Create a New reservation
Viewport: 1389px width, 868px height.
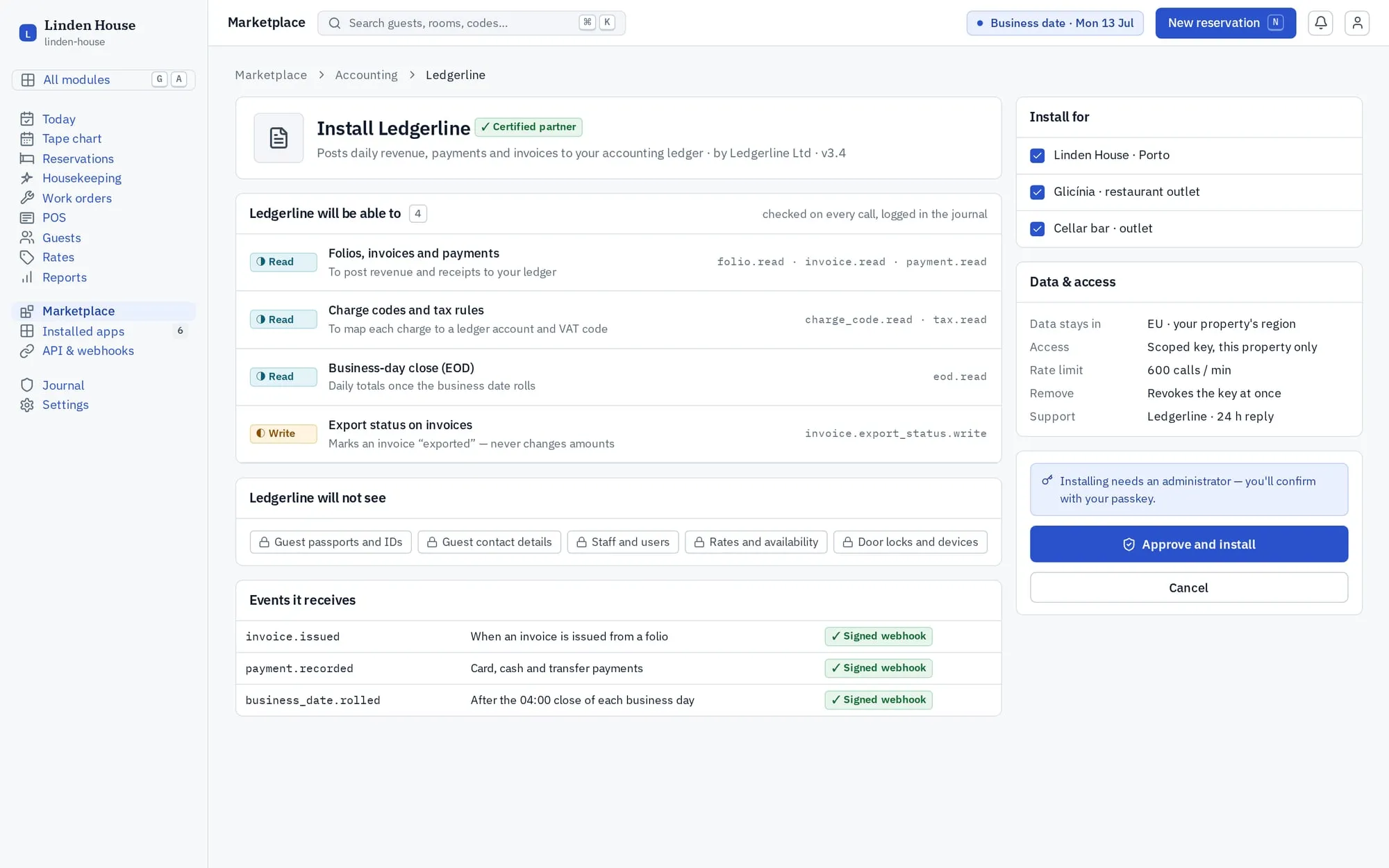click(1225, 23)
